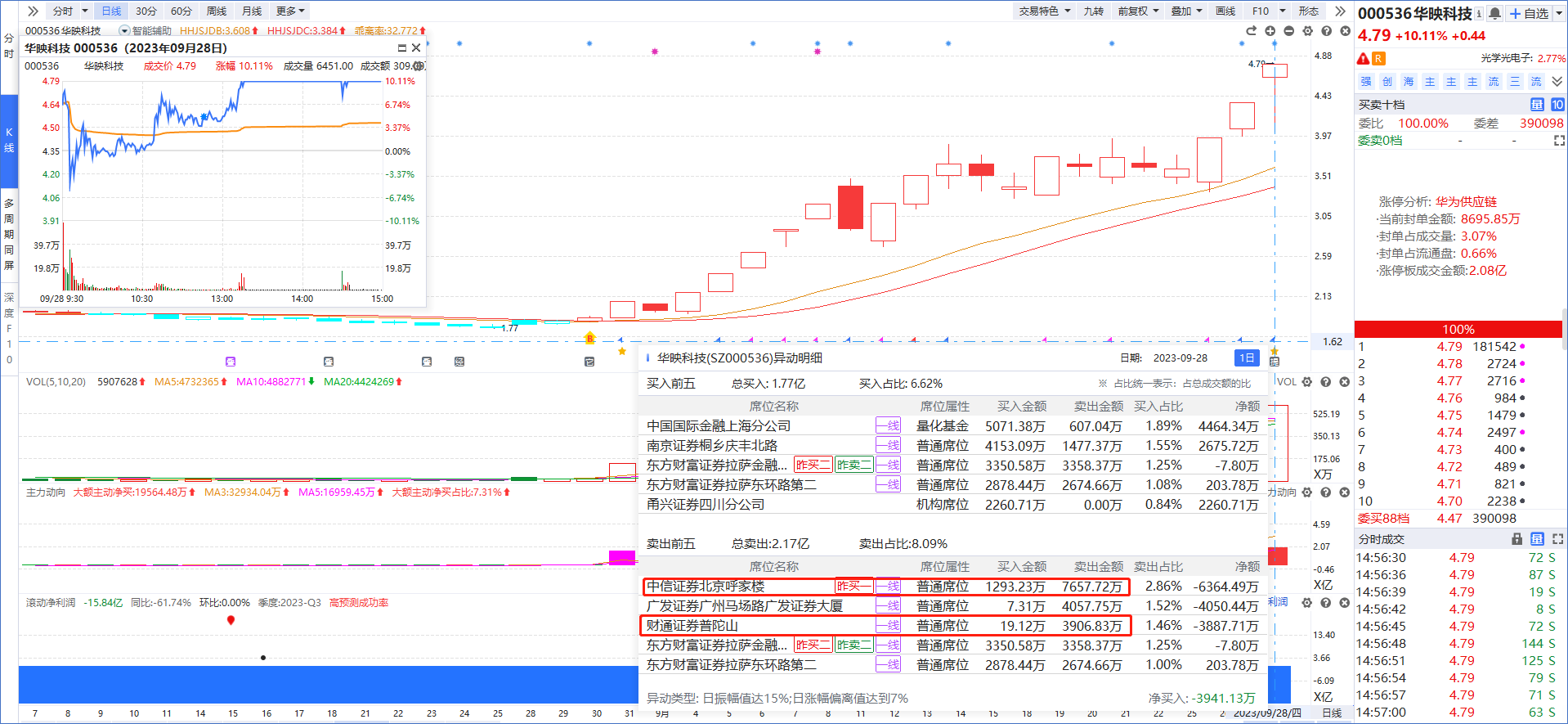Expand the 委卖0档 panel fullscreen icon

(1559, 141)
